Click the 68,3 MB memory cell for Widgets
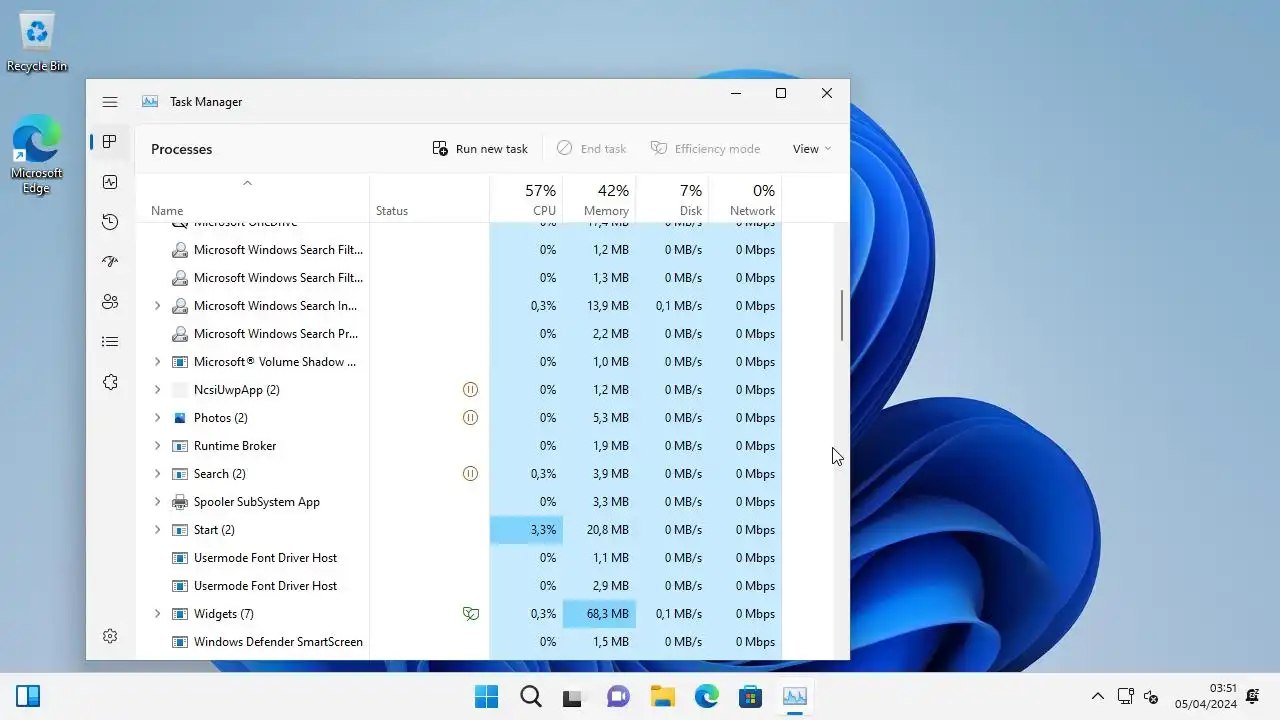 (x=599, y=614)
